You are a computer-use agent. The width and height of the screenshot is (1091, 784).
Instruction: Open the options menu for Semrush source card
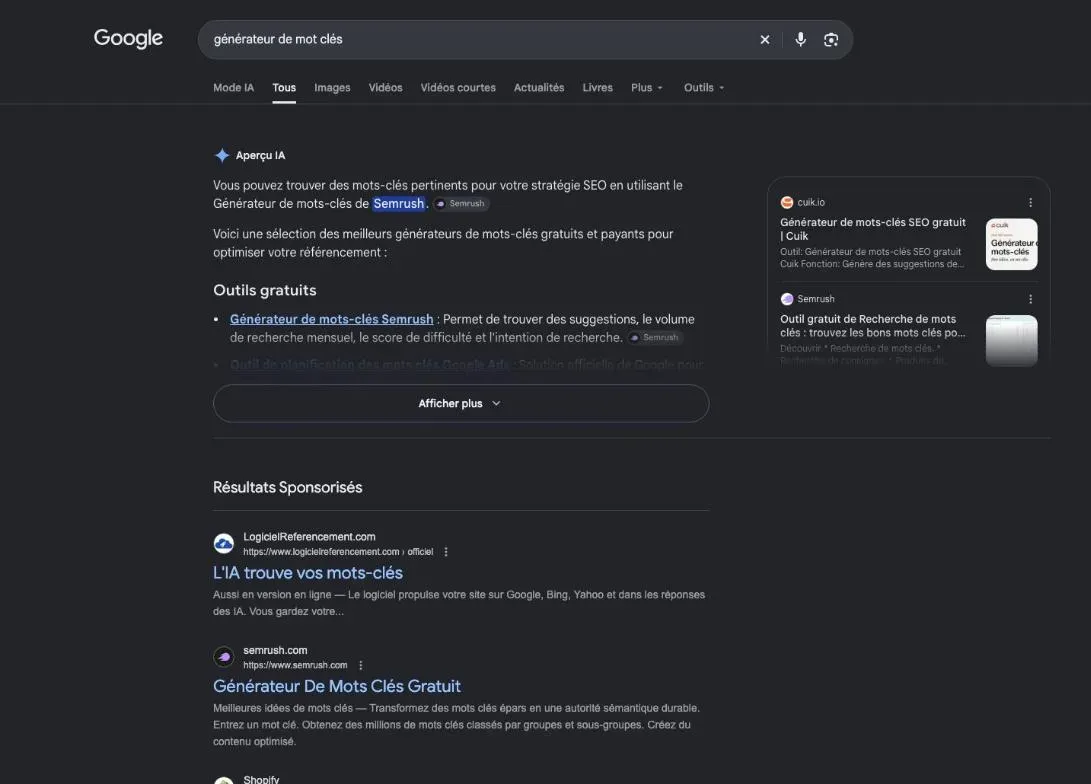(x=1030, y=299)
